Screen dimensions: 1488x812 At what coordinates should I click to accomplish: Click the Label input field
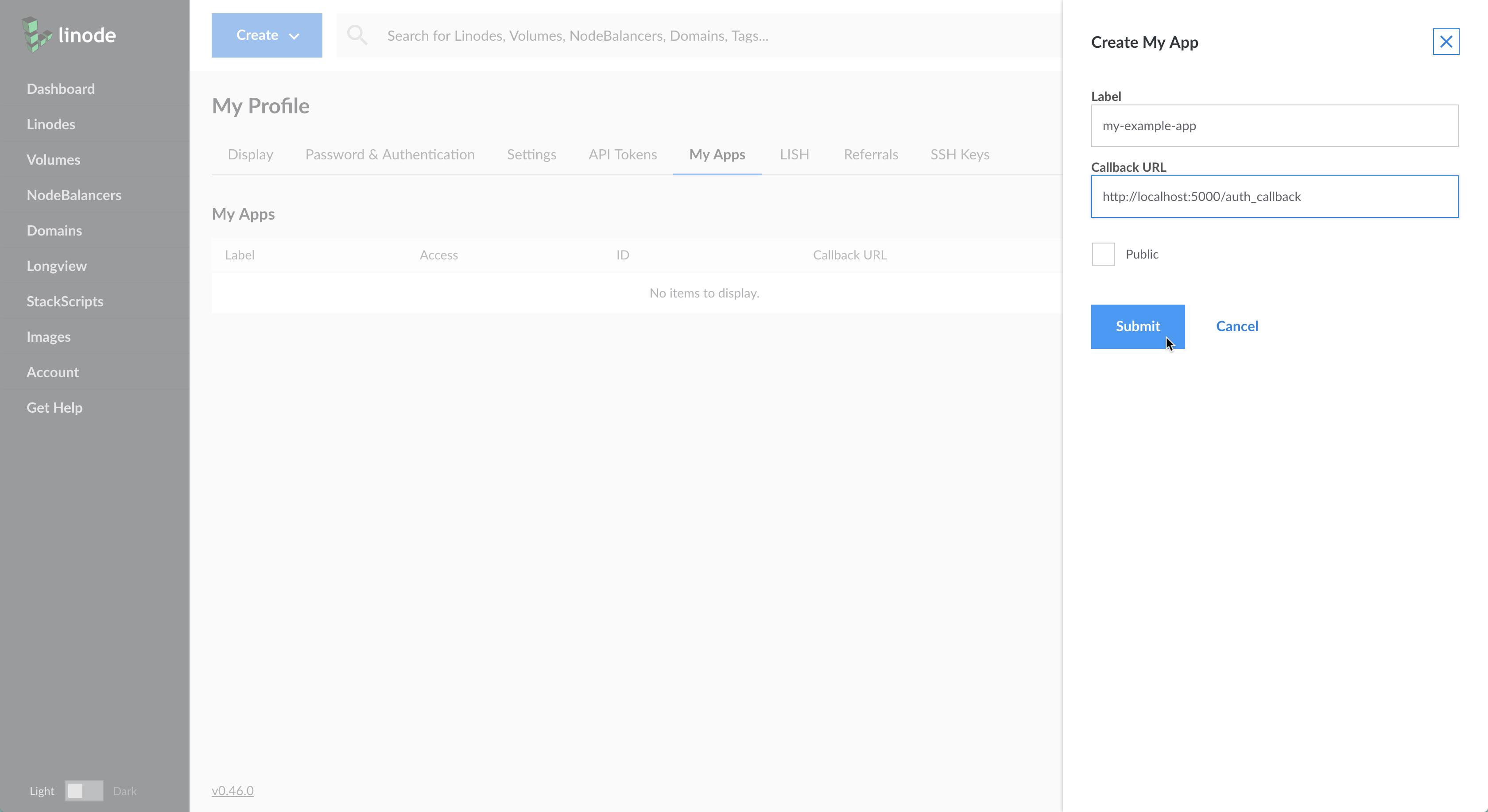click(1275, 125)
